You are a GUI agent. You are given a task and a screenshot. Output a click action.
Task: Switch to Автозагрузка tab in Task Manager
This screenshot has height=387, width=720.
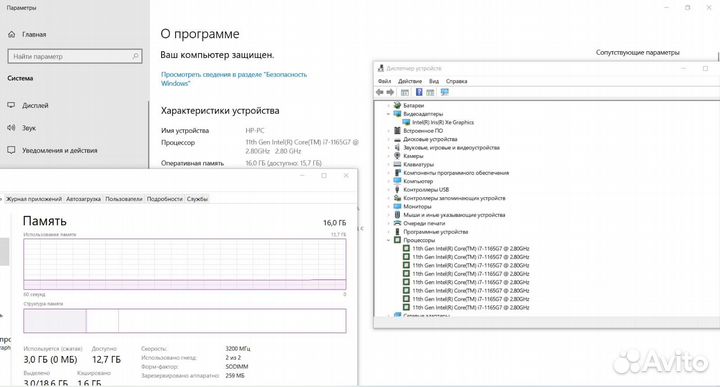(x=84, y=199)
